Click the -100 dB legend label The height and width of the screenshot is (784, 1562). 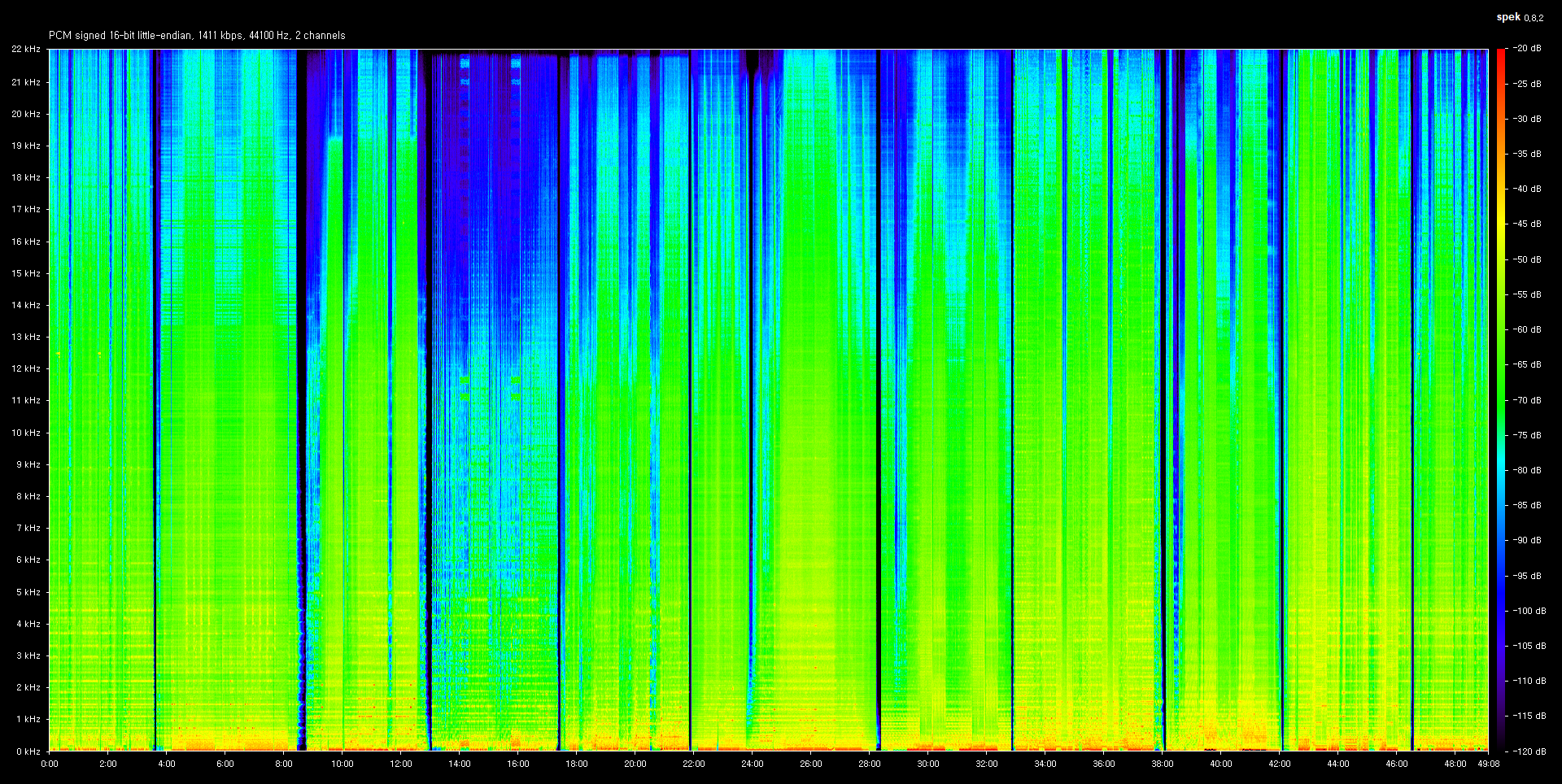tap(1529, 611)
